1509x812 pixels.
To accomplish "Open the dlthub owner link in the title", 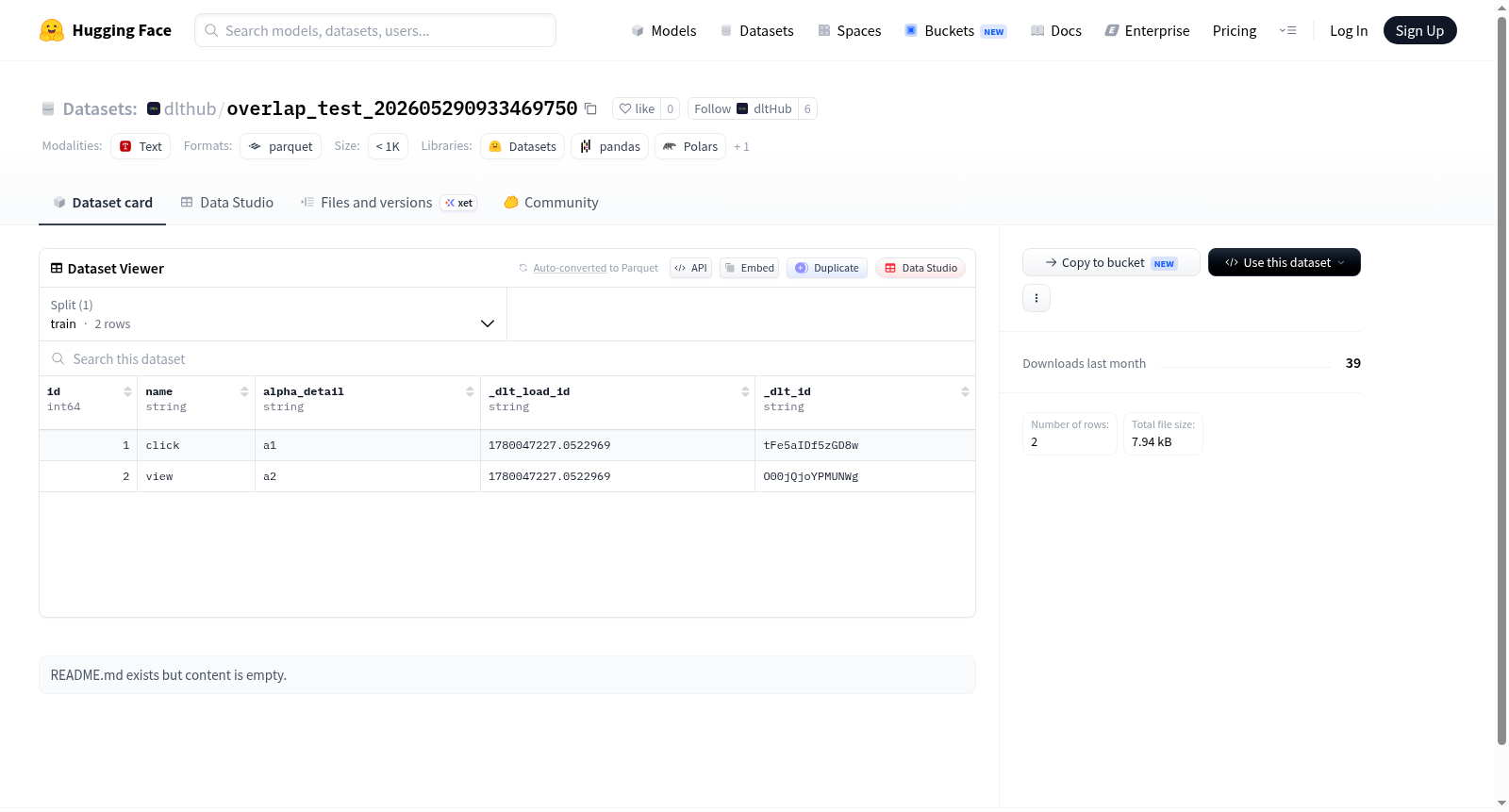I will click(x=190, y=108).
